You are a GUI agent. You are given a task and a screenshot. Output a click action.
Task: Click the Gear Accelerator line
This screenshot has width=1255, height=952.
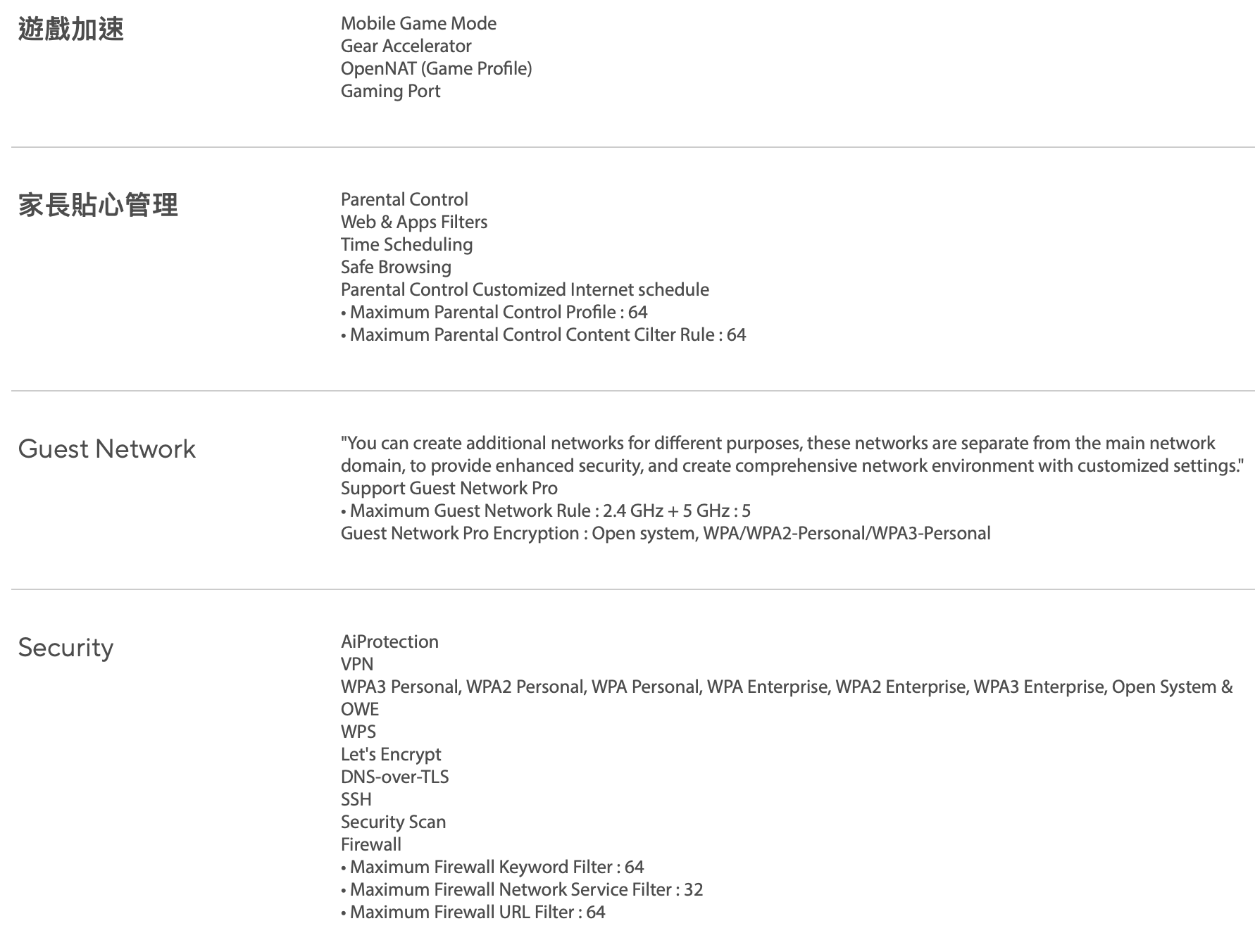click(x=406, y=46)
